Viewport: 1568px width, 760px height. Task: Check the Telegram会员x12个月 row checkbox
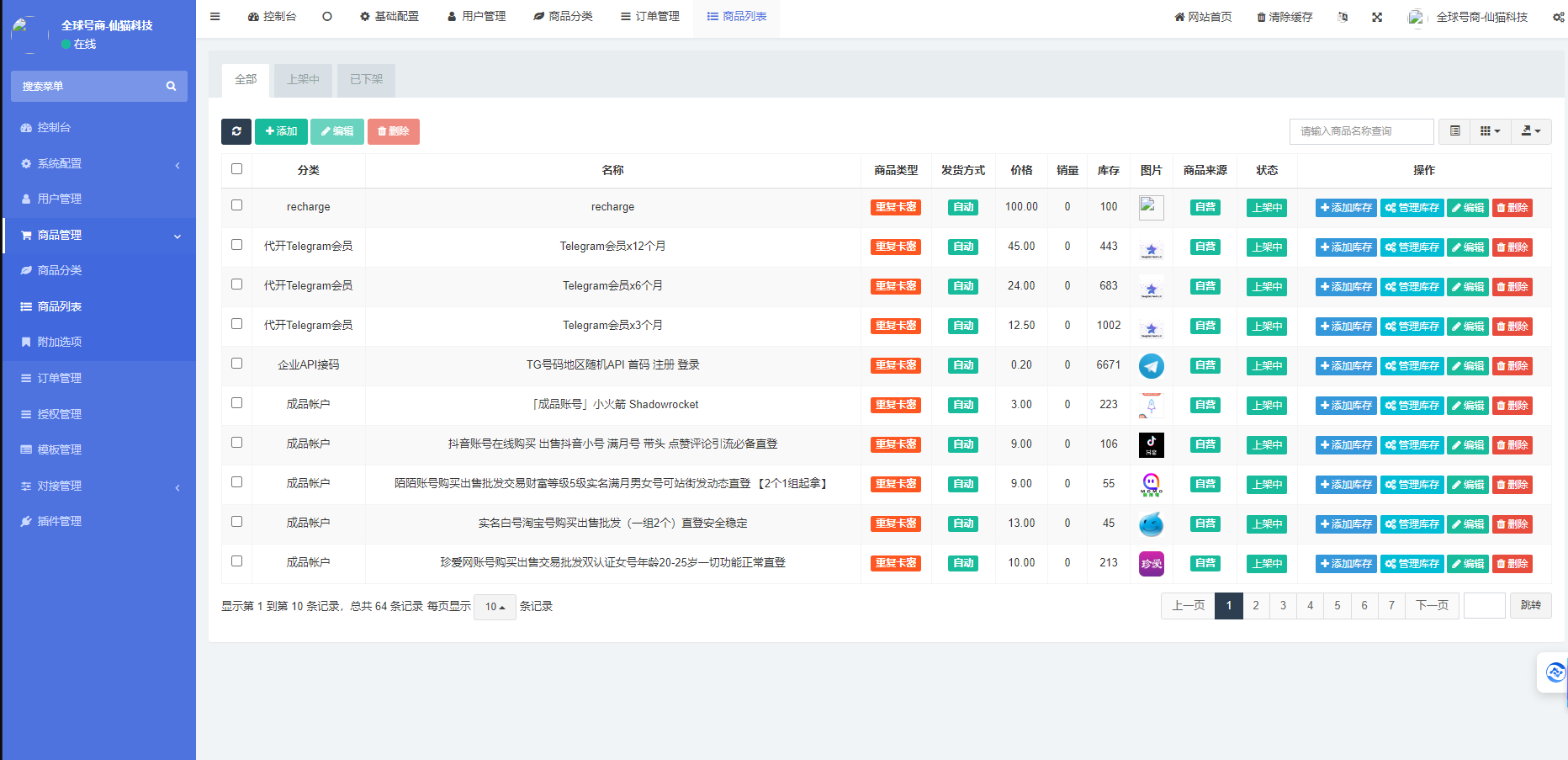pyautogui.click(x=236, y=245)
